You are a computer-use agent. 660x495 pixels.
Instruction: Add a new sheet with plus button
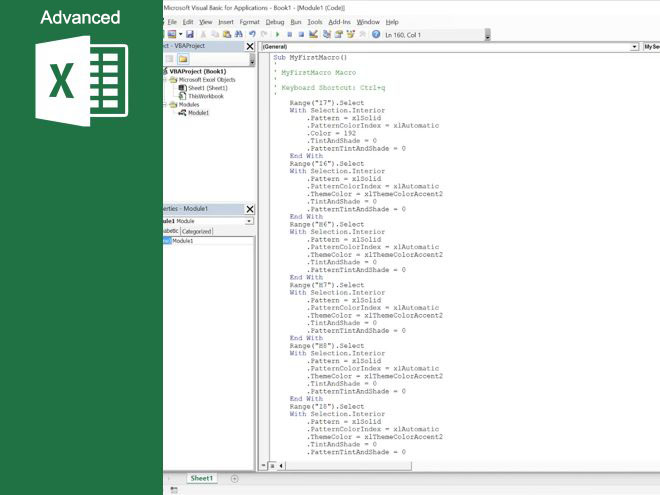tap(235, 478)
